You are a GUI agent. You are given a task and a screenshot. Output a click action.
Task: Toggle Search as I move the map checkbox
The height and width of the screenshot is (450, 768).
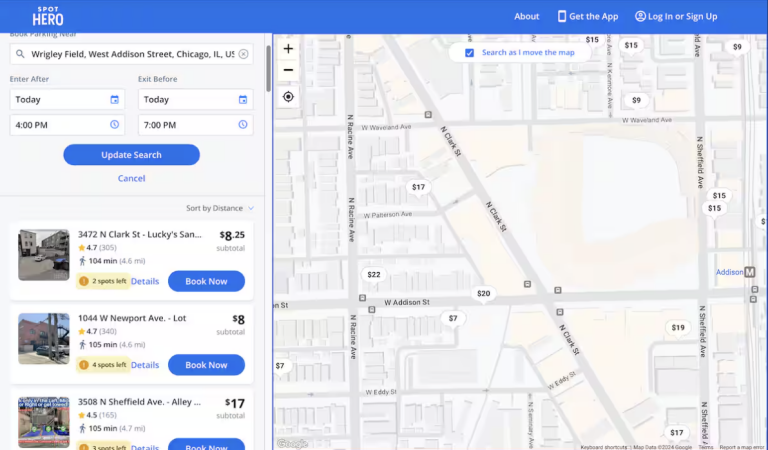click(x=469, y=53)
